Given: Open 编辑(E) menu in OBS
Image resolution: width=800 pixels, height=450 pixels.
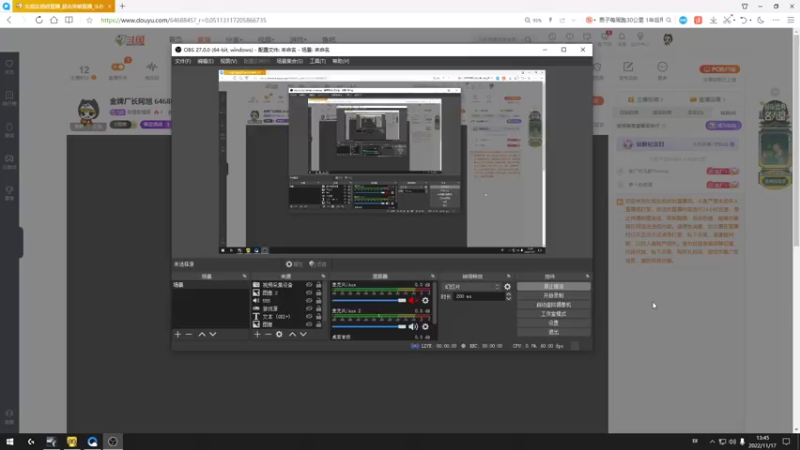Looking at the screenshot, I should coord(205,61).
